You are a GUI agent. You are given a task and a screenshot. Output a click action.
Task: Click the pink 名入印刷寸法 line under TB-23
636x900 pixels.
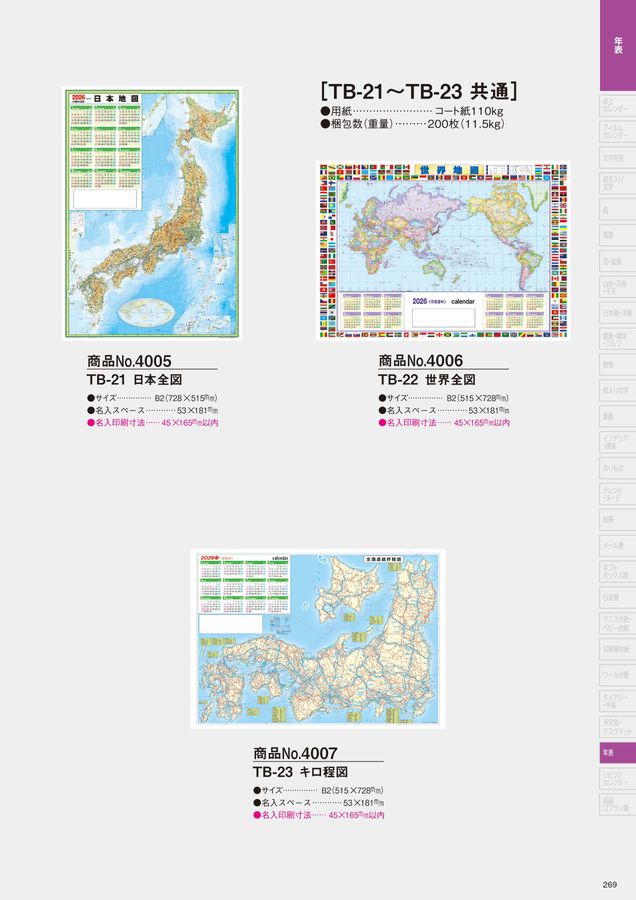(x=319, y=816)
